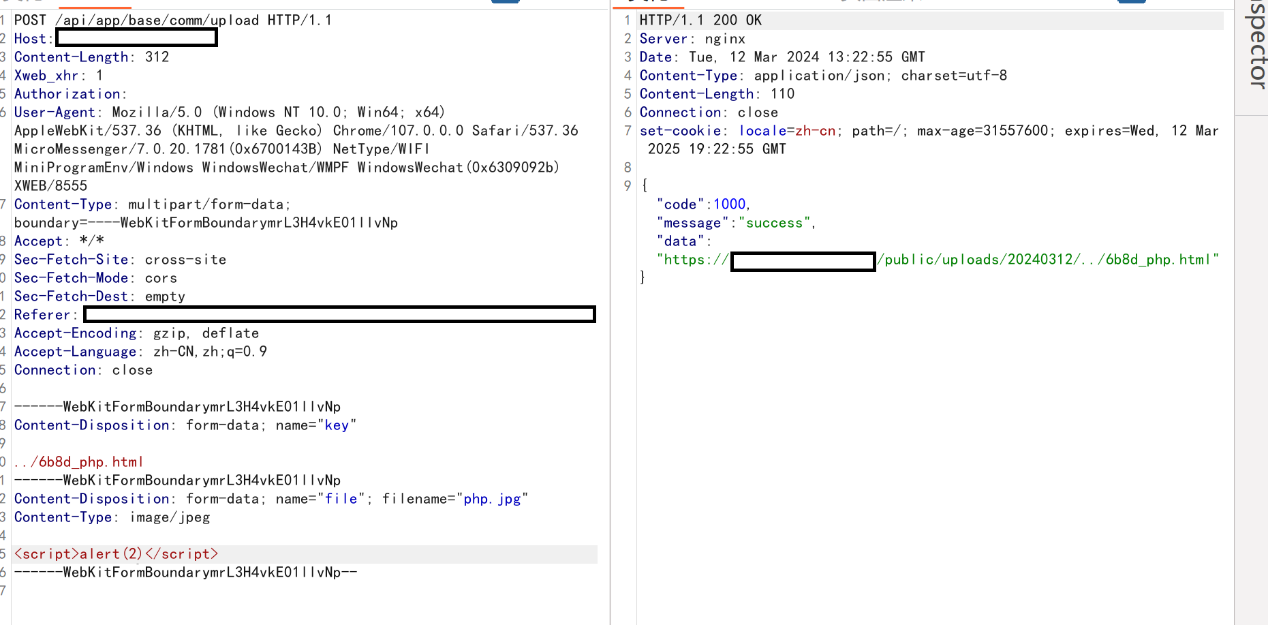The width and height of the screenshot is (1268, 625).
Task: Click the Referer header name
Action: point(44,315)
